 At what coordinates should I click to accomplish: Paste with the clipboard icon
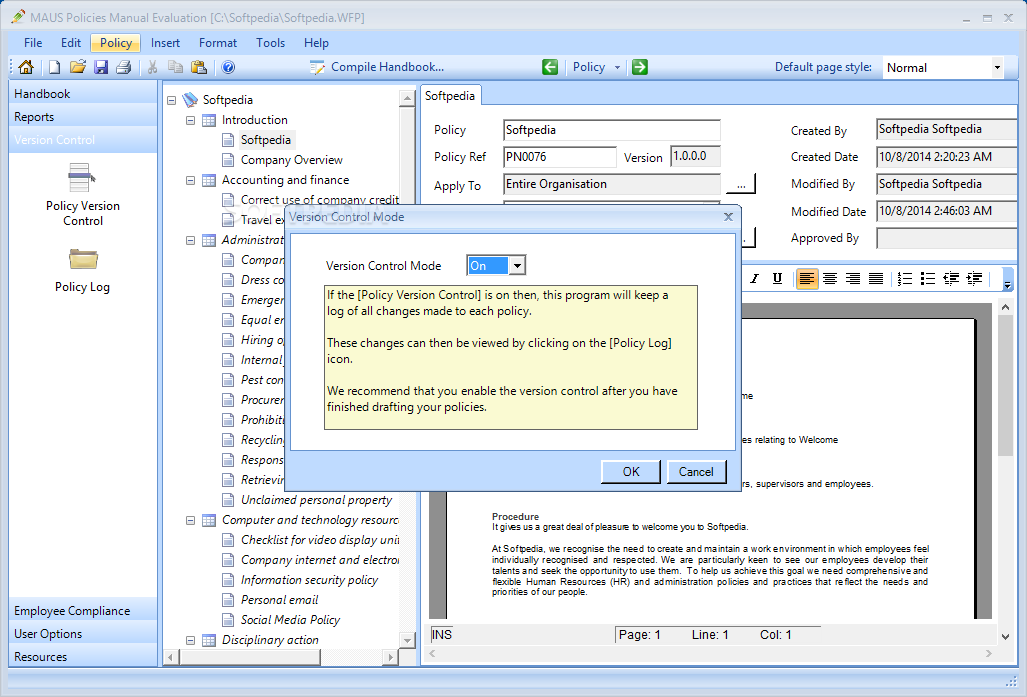[198, 67]
